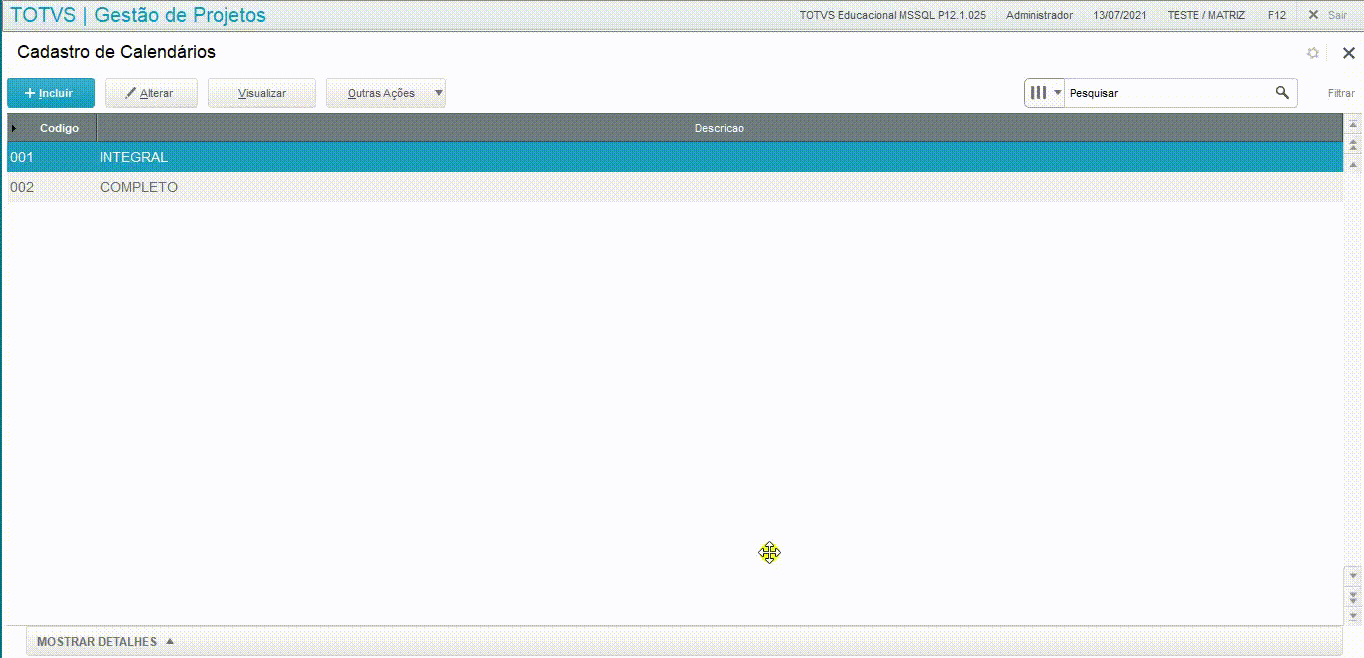Click the single scroll-down arrow
Image resolution: width=1364 pixels, height=658 pixels.
(1353, 576)
